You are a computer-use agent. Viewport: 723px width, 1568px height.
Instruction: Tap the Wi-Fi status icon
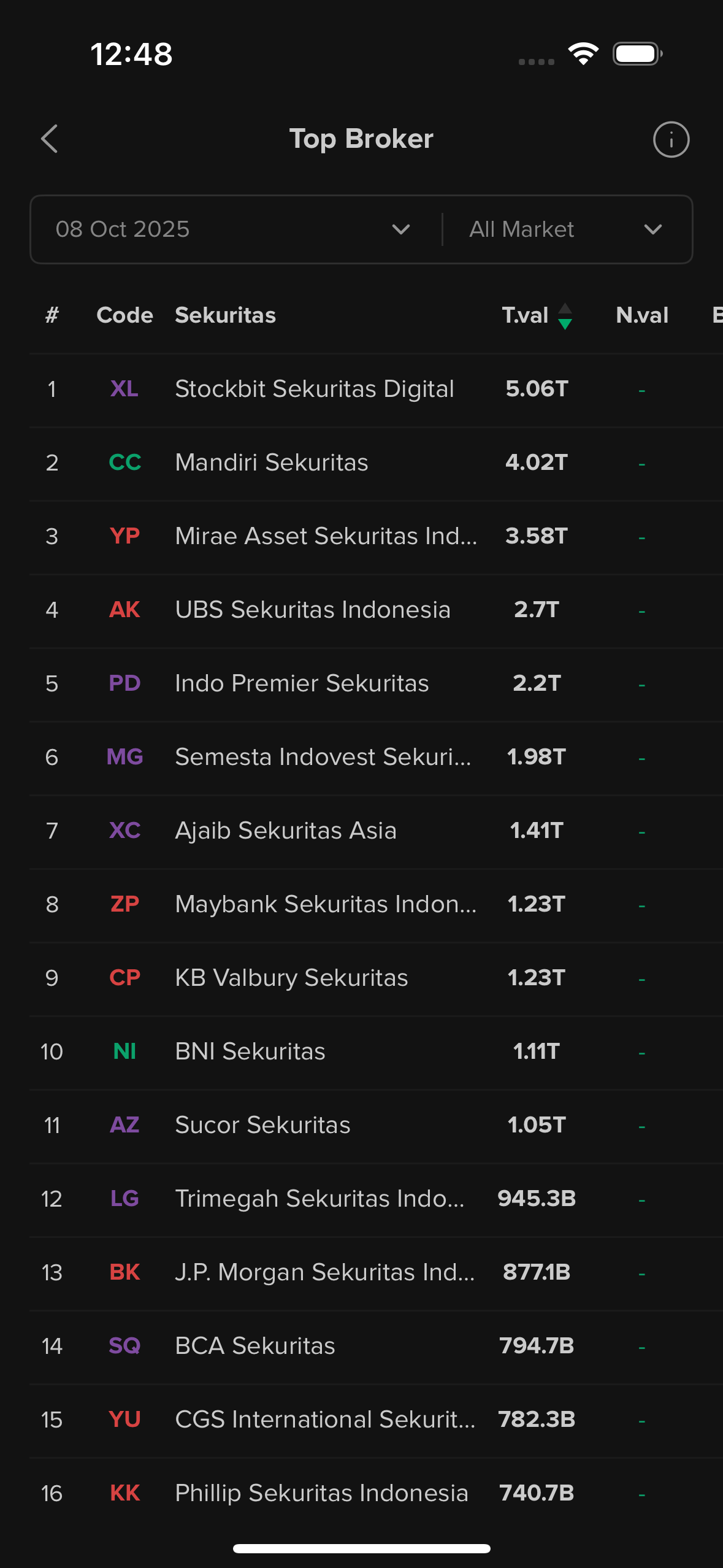[583, 54]
